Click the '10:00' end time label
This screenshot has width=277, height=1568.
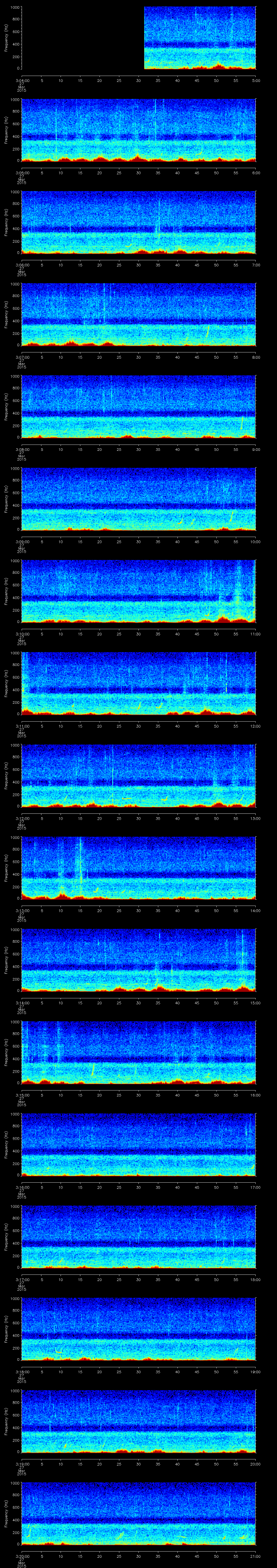(256, 542)
